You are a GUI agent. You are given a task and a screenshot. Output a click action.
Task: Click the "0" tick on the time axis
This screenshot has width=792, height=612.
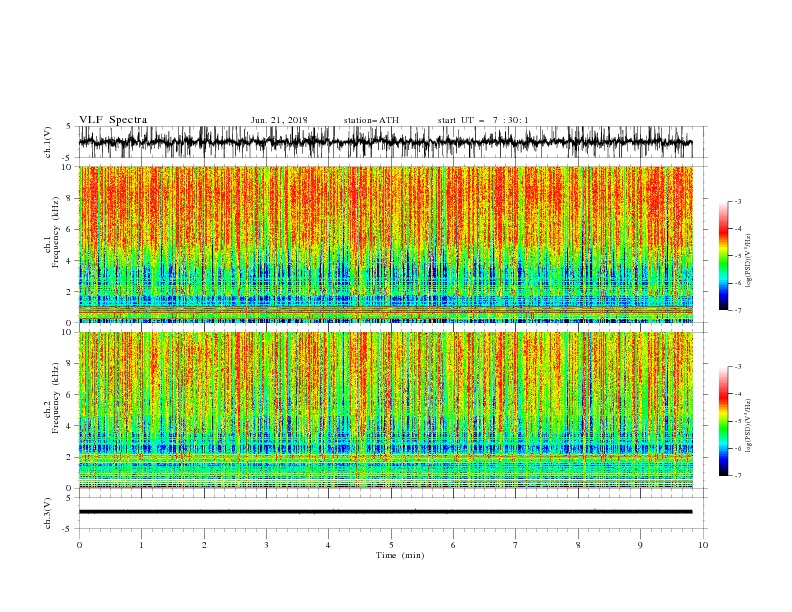79,545
